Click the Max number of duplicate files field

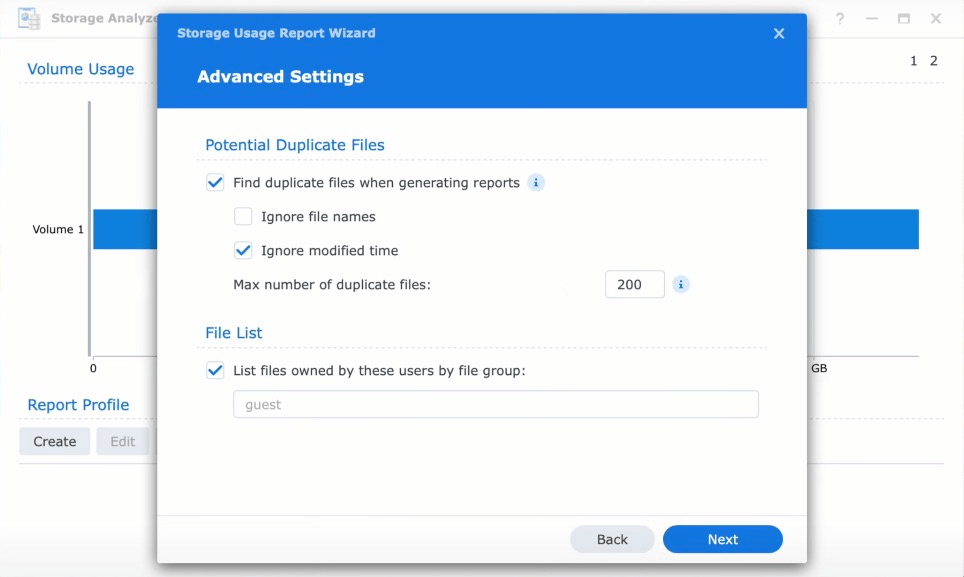pos(634,284)
